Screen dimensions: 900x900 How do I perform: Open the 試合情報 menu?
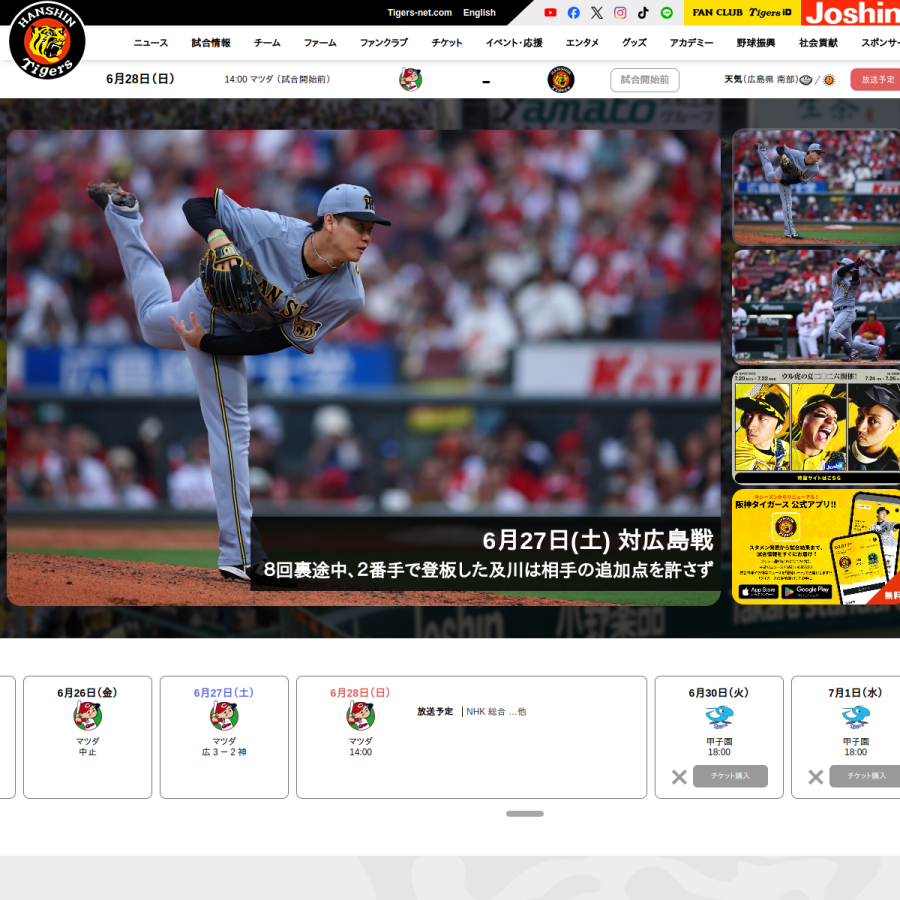click(211, 42)
